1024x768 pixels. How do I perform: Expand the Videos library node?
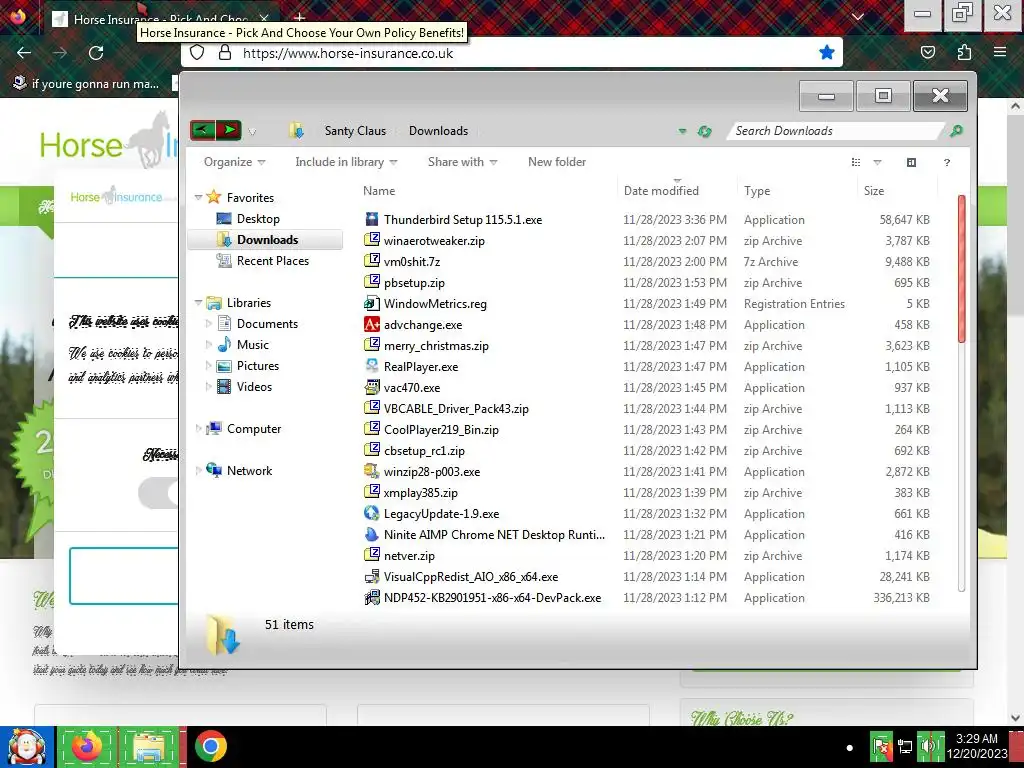pyautogui.click(x=208, y=387)
